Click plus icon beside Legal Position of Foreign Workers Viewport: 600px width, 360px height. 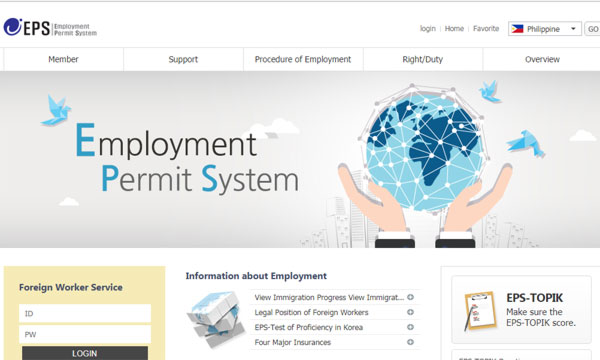[x=410, y=312]
